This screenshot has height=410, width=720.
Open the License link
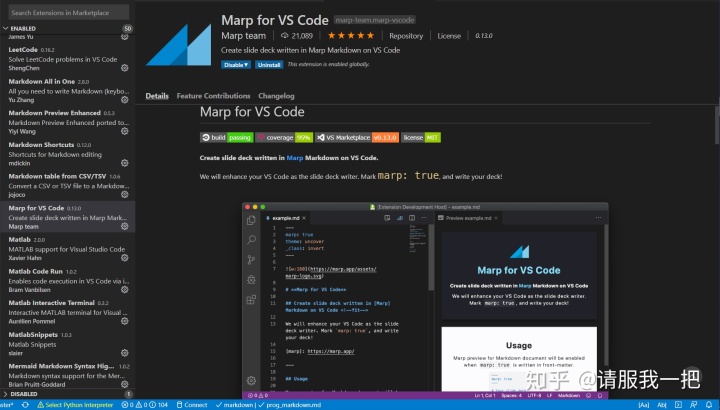449,36
